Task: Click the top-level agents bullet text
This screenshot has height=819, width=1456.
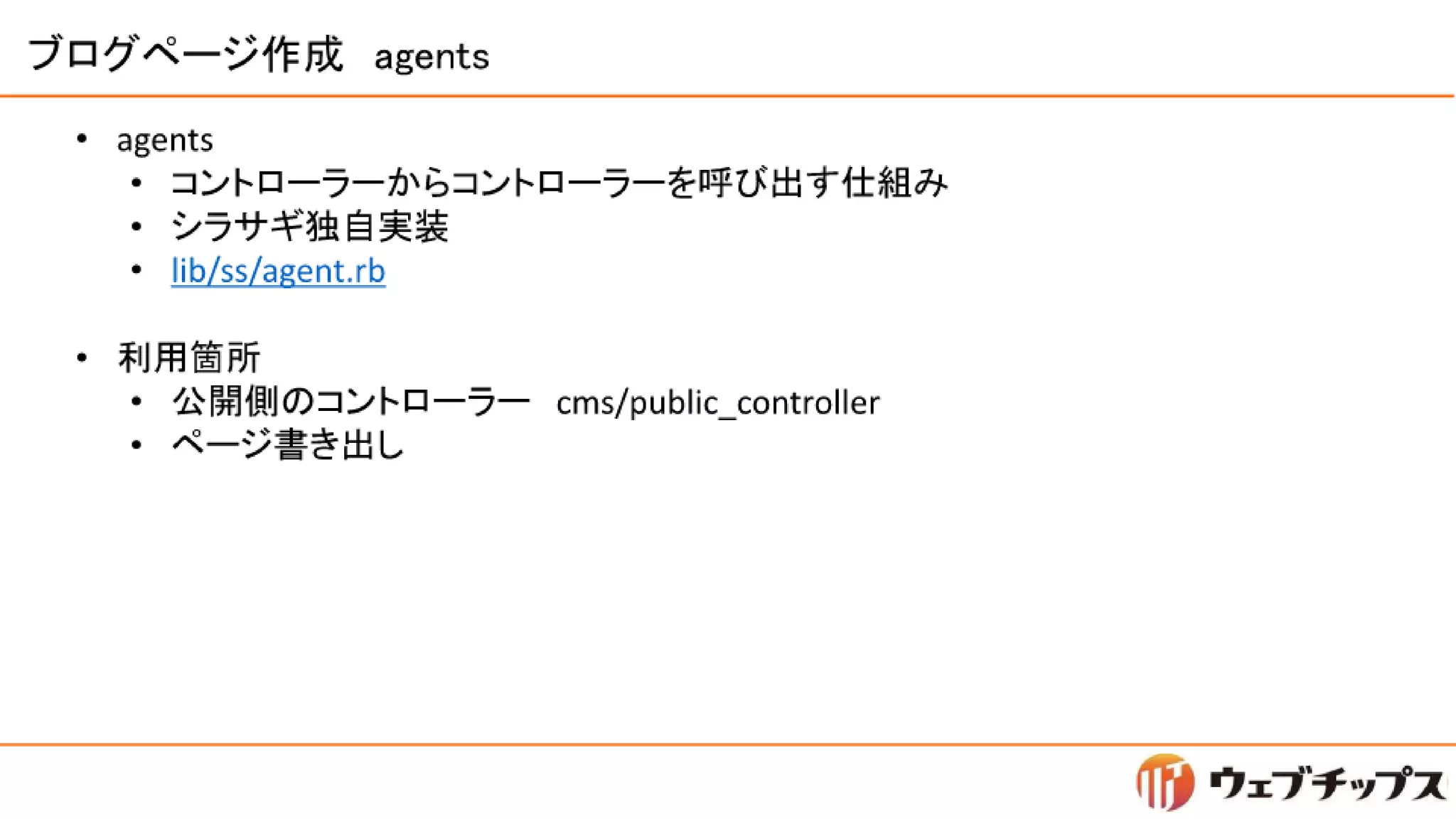Action: 165,140
